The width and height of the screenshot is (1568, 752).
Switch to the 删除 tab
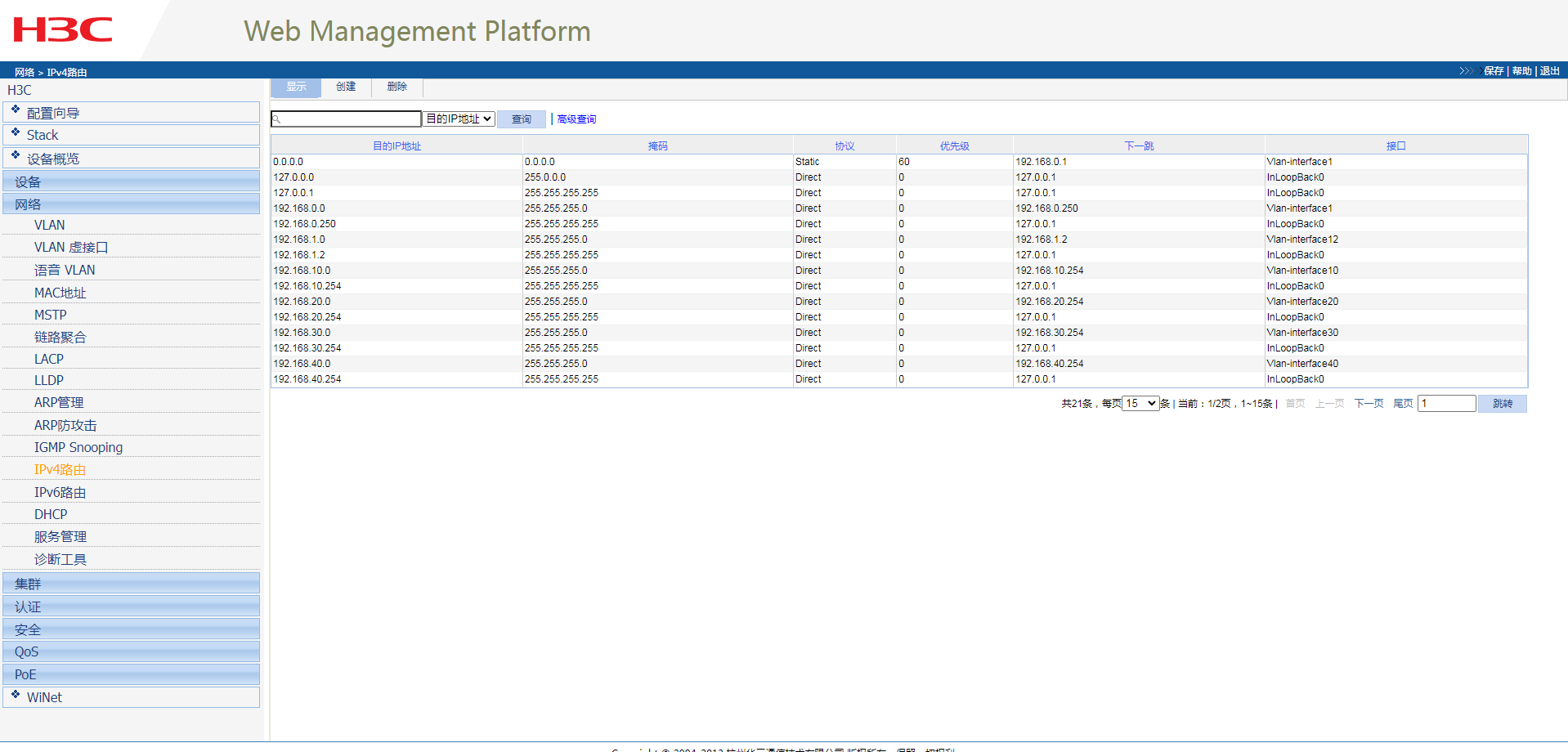[396, 87]
